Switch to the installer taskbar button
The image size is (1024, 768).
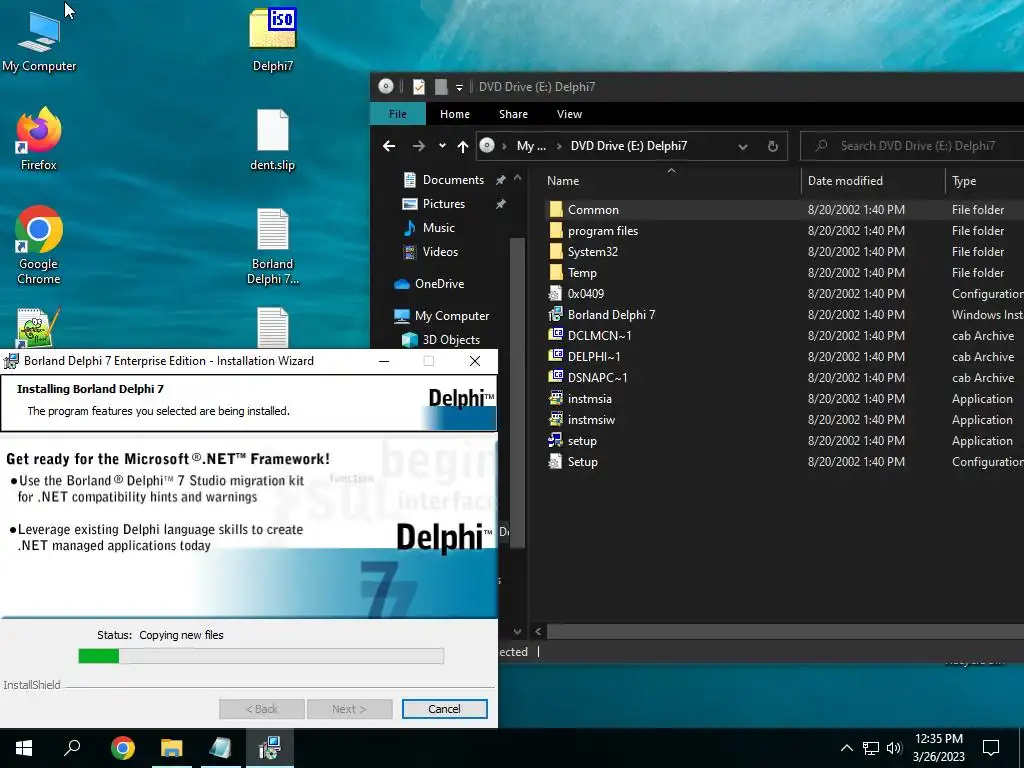pos(269,748)
